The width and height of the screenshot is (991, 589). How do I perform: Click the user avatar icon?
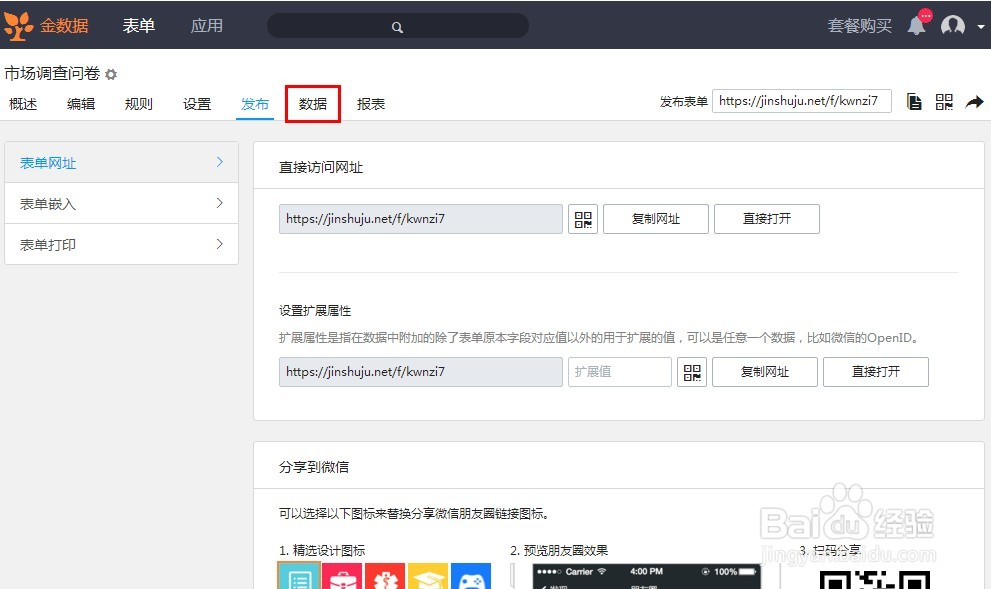(x=952, y=25)
